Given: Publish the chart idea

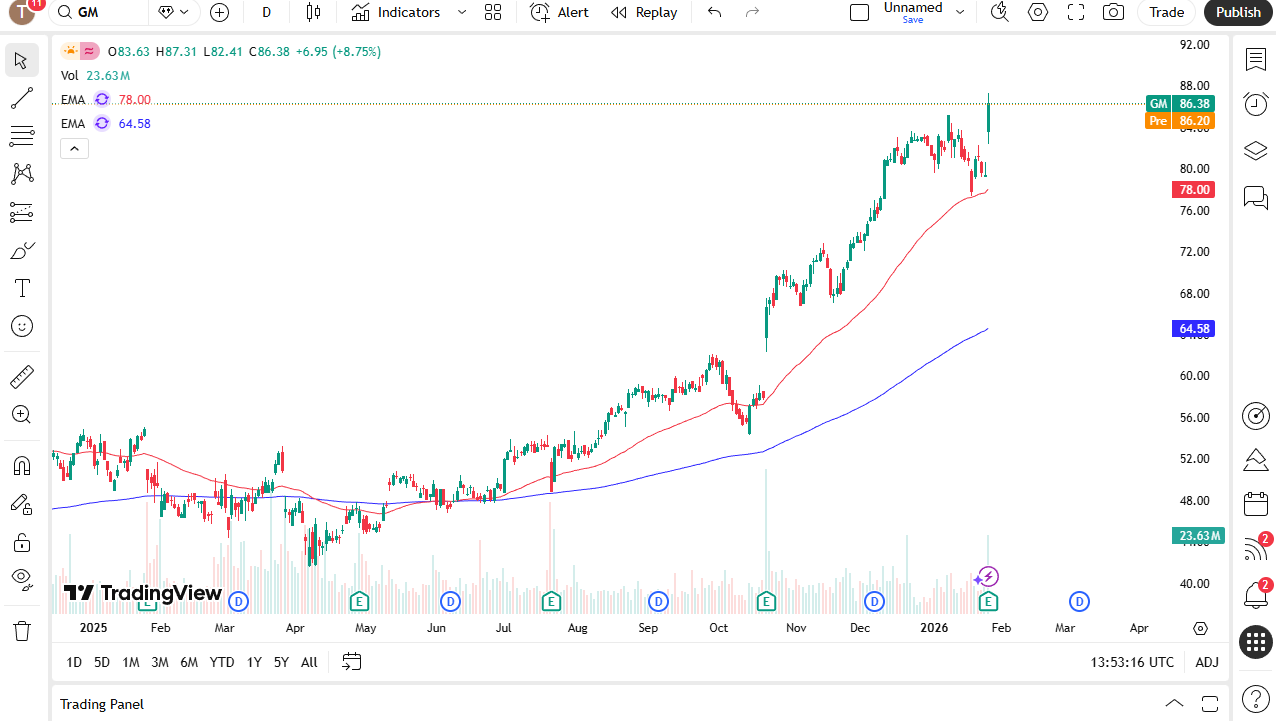Looking at the screenshot, I should click(1239, 12).
